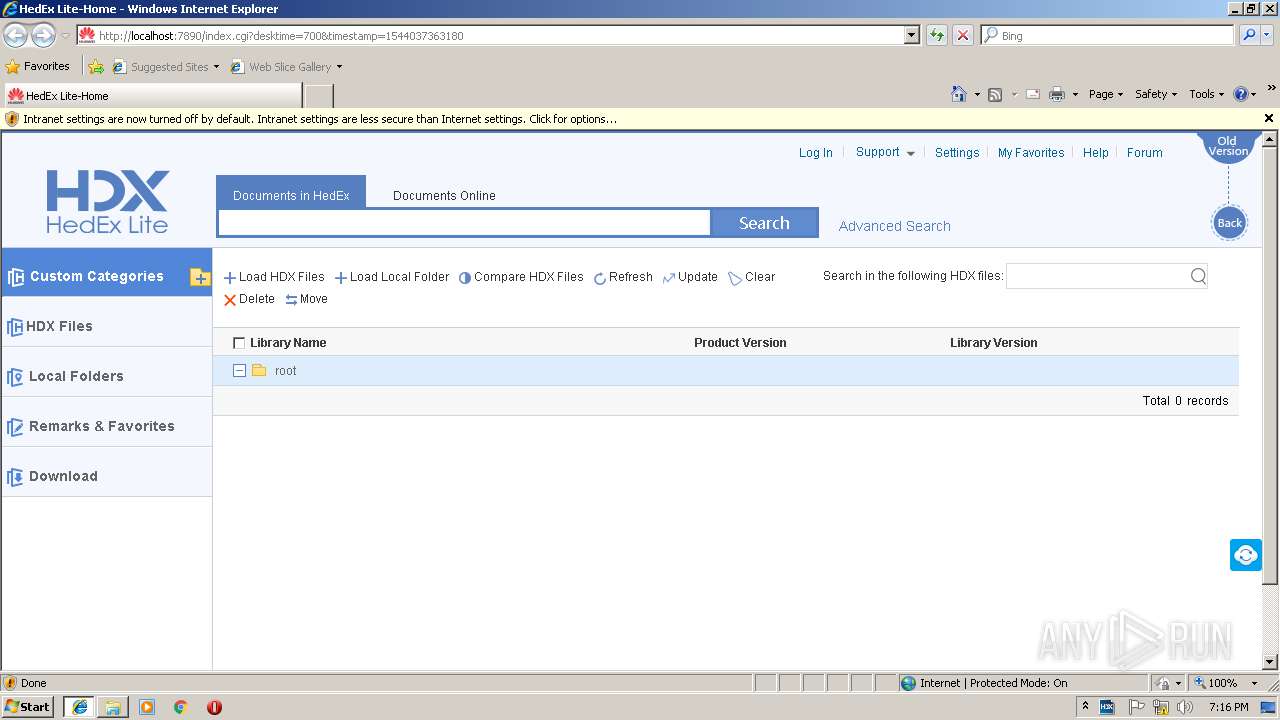1280x720 pixels.
Task: Click the Delete toolbar action
Action: [249, 299]
